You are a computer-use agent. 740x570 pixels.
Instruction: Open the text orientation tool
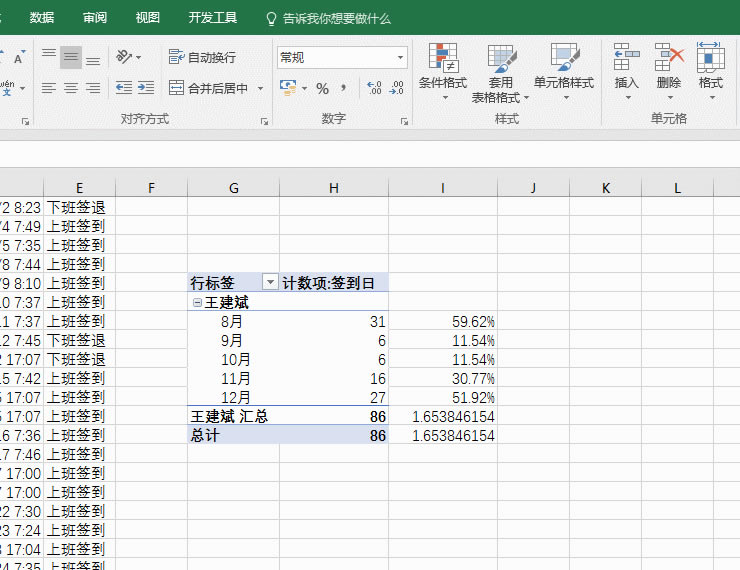124,57
